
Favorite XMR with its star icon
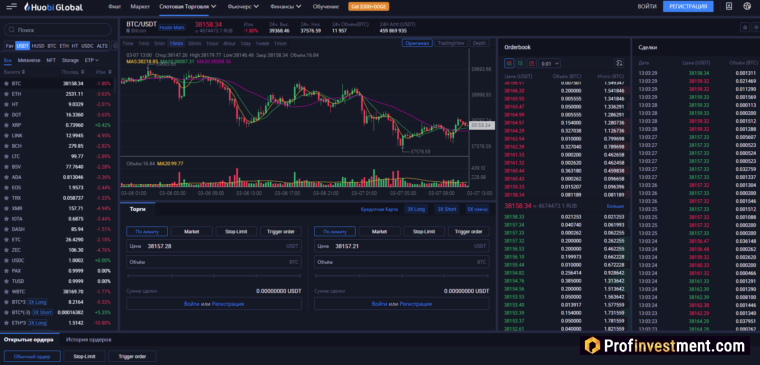tap(6, 208)
